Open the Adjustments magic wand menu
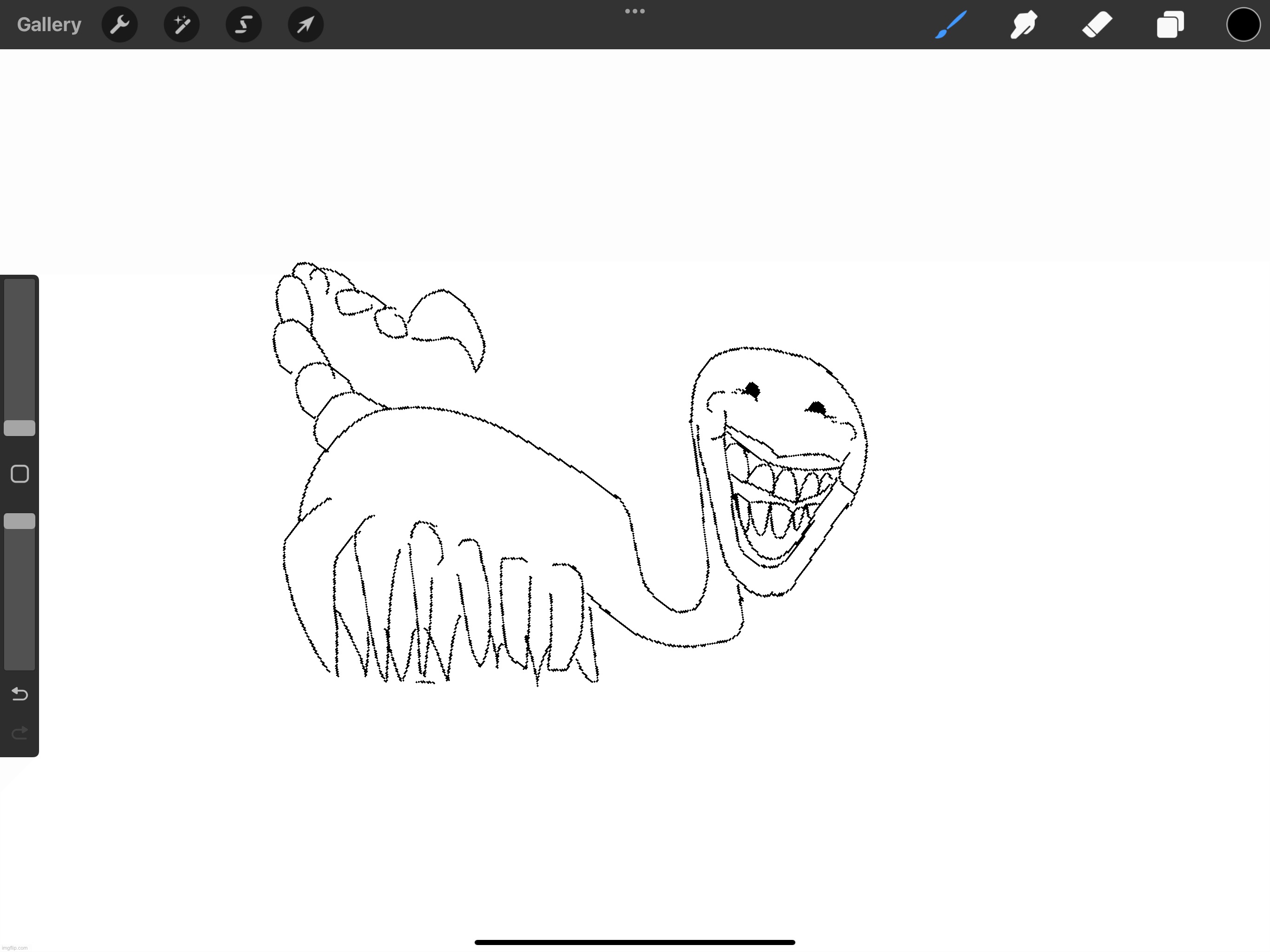This screenshot has width=1270, height=952. 181,25
